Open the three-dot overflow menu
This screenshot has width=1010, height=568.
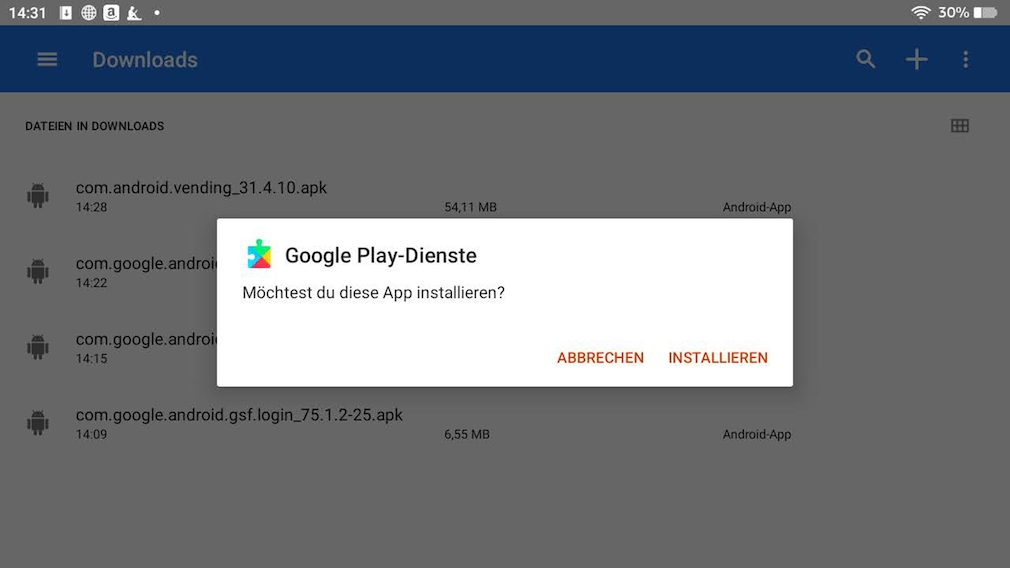[x=965, y=59]
